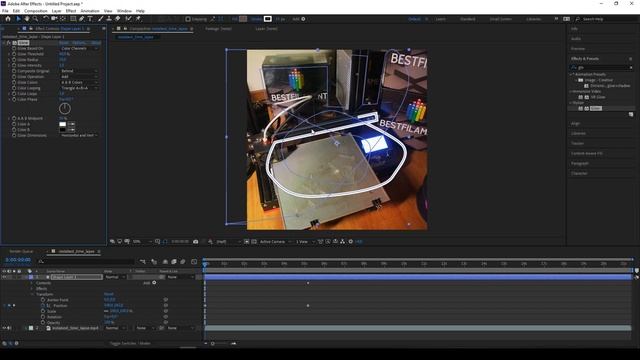
Task: Select the Selection (arrow) tool
Action: pyautogui.click(x=18, y=19)
